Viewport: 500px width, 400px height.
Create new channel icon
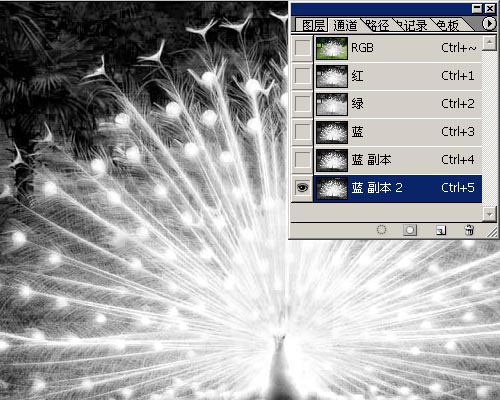coord(441,230)
